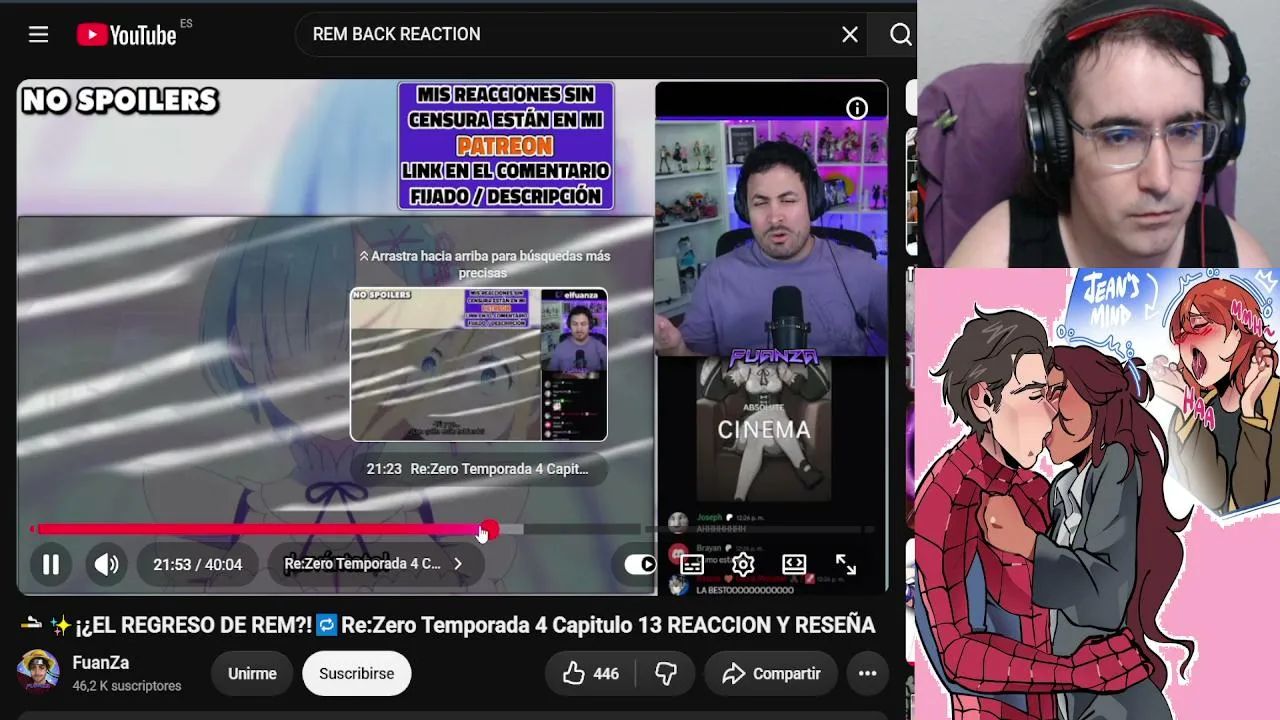
Task: Click the 21:53 / 40:04 time display
Action: [x=198, y=565]
